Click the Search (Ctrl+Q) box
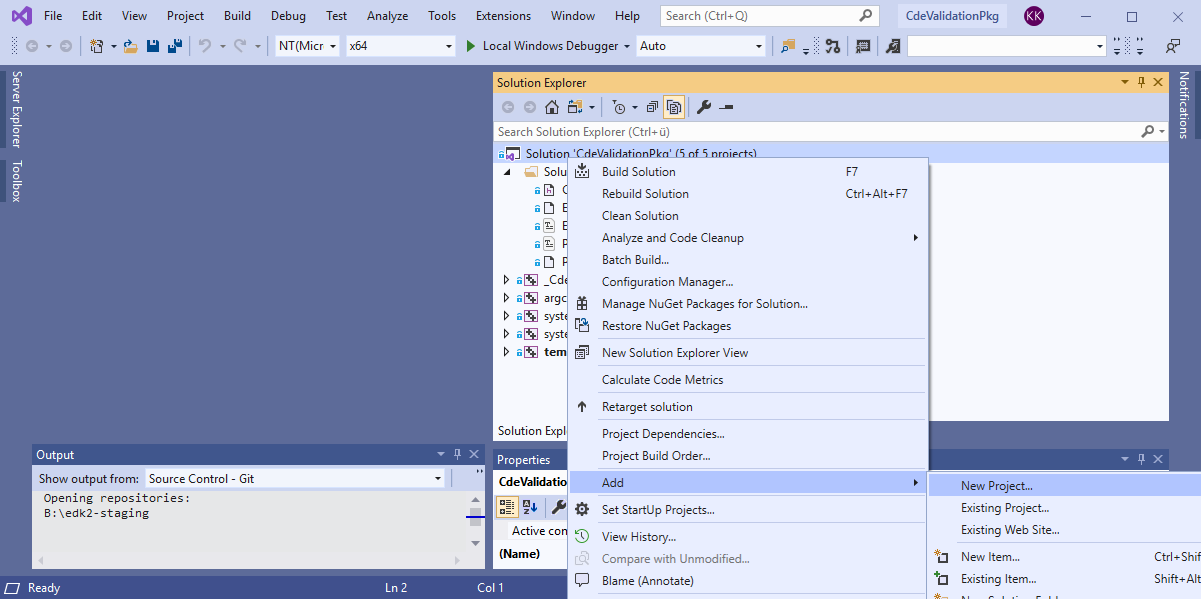1201x599 pixels. (x=770, y=15)
